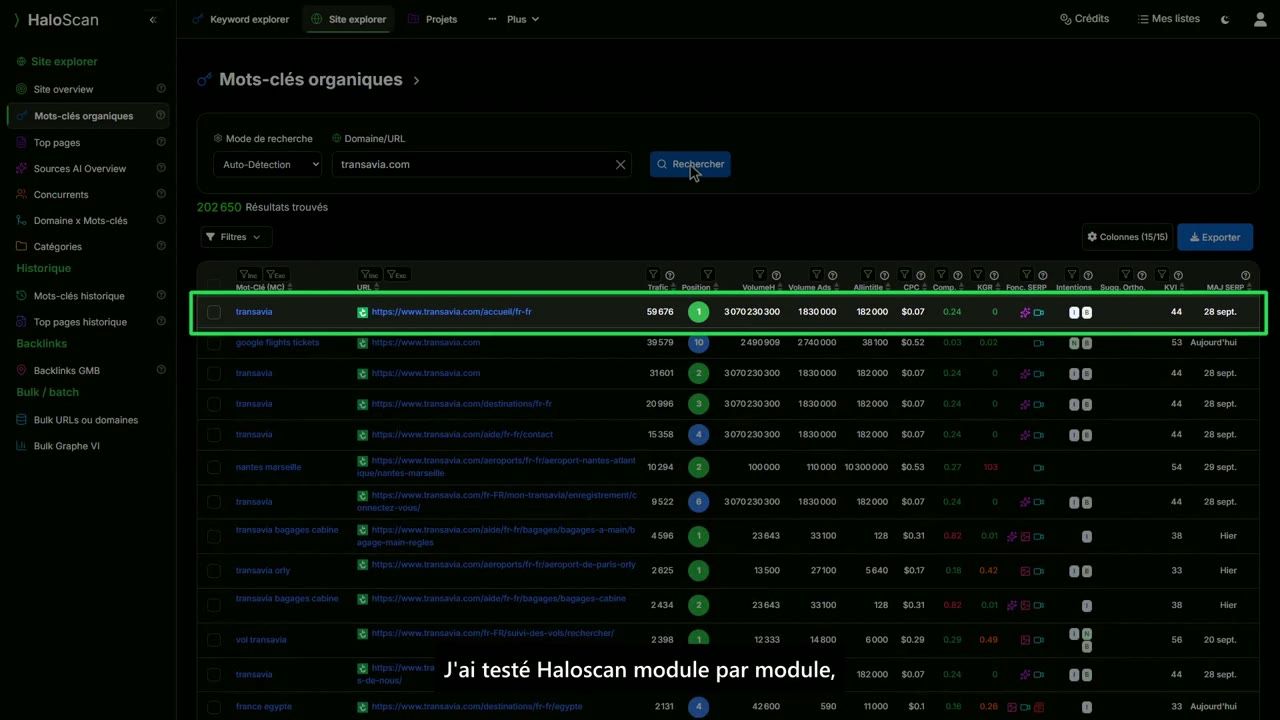Open Bulk URLs ou domaines in sidebar
The image size is (1280, 720).
(x=86, y=420)
